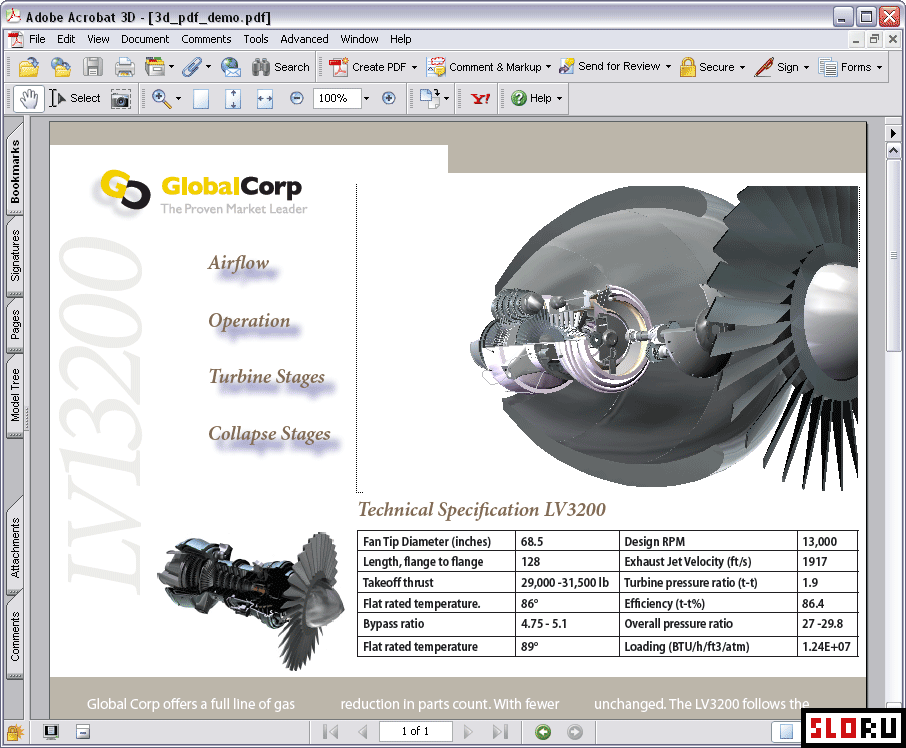Click the Search binoculars button
906x748 pixels.
tap(281, 67)
